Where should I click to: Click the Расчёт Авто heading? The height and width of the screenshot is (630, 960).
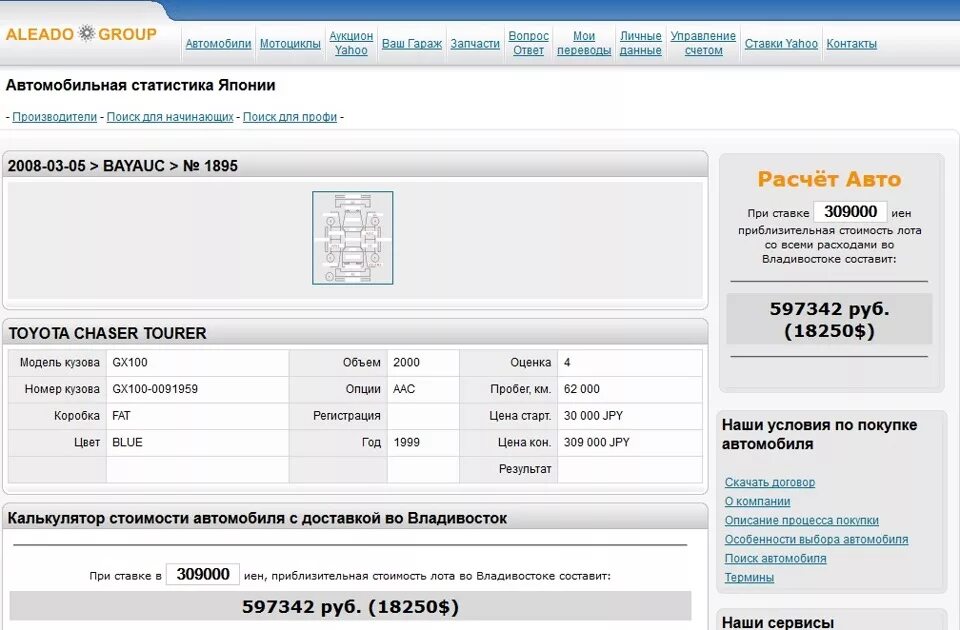829,179
